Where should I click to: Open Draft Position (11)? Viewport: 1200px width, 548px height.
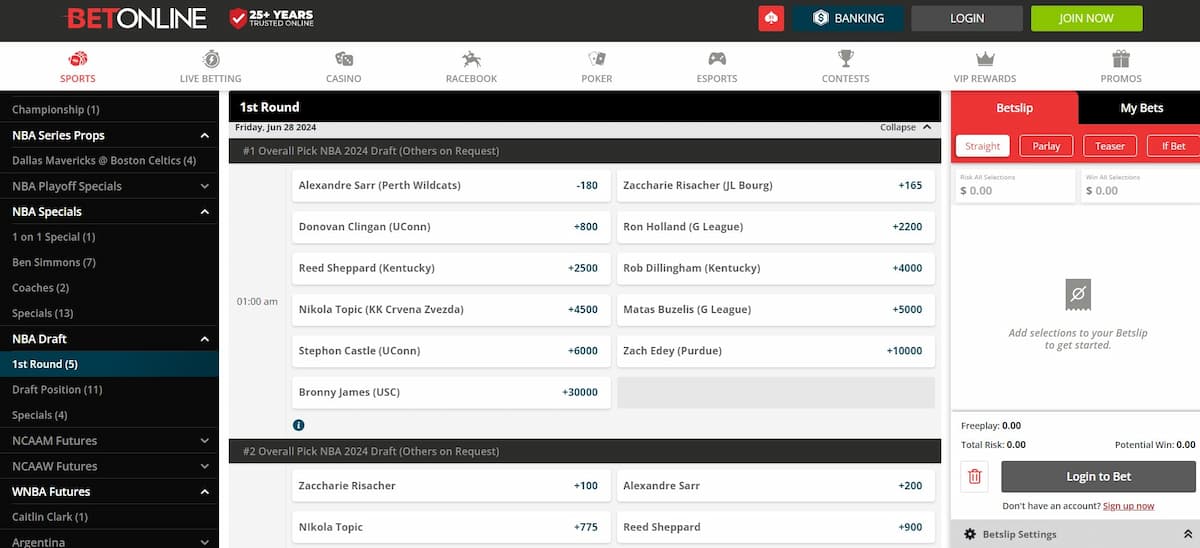click(57, 390)
